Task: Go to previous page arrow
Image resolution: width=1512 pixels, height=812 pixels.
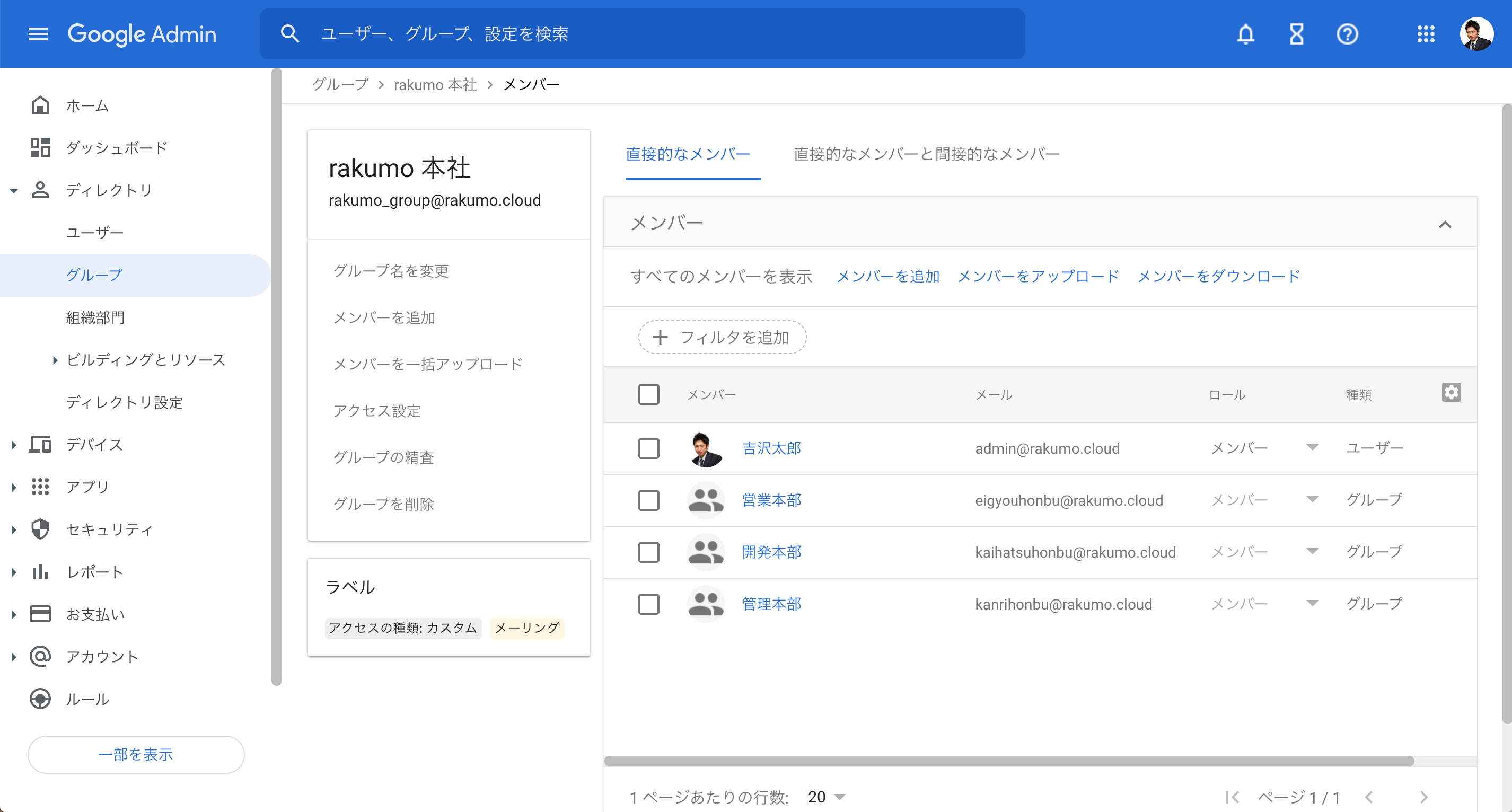Action: (x=1369, y=797)
